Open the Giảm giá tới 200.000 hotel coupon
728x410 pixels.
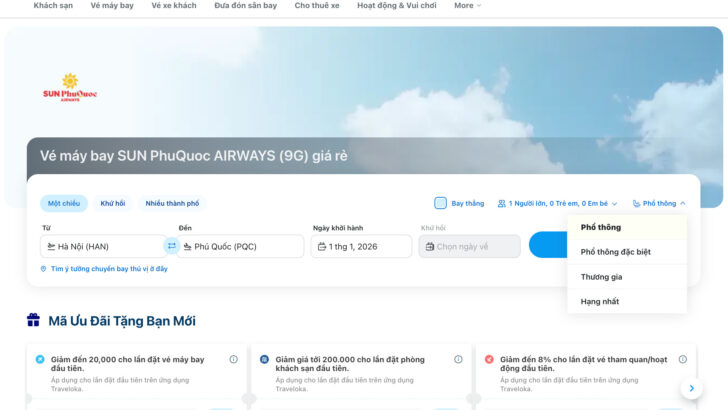(x=361, y=375)
